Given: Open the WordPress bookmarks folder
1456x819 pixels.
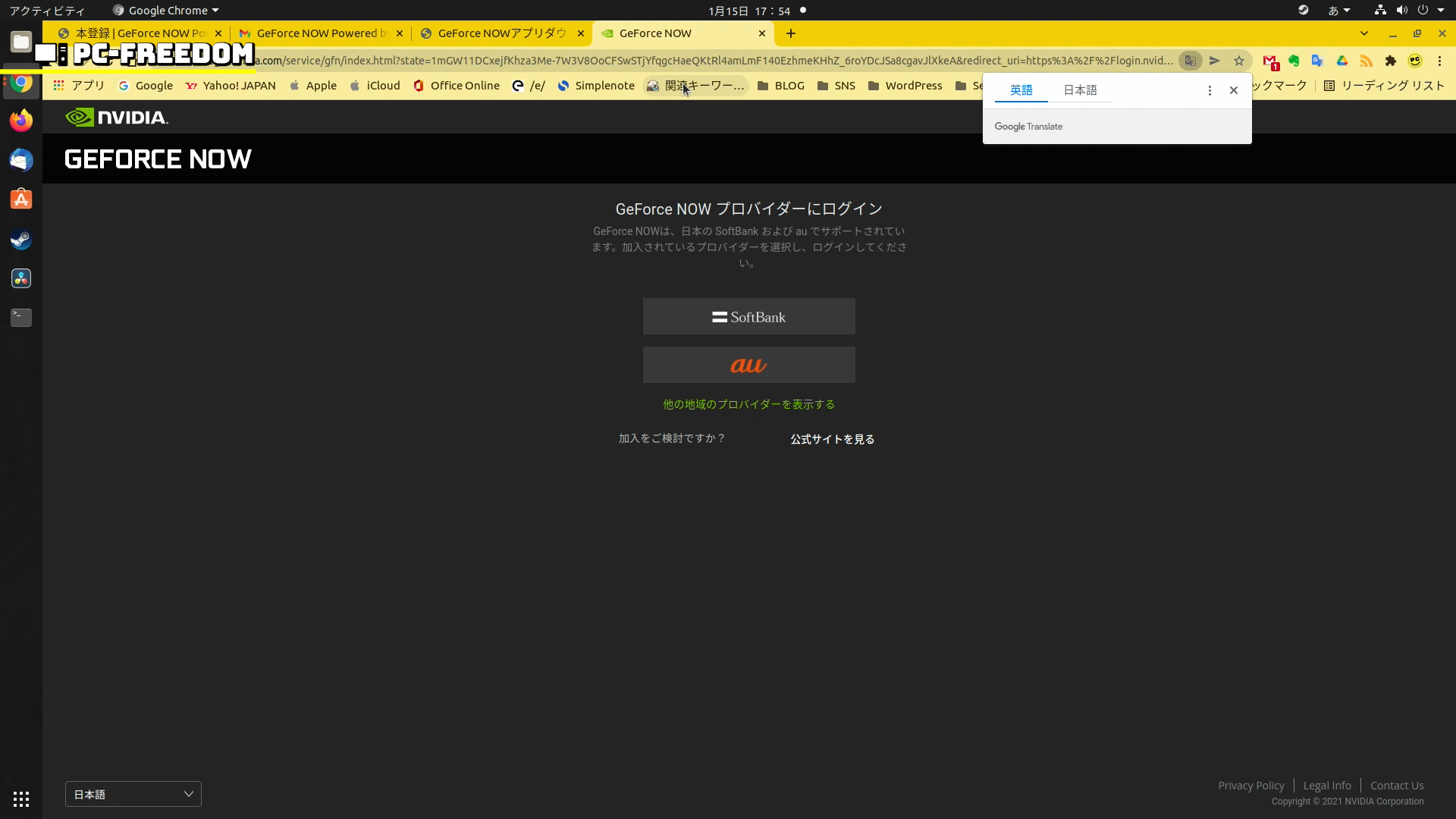Looking at the screenshot, I should tap(905, 86).
